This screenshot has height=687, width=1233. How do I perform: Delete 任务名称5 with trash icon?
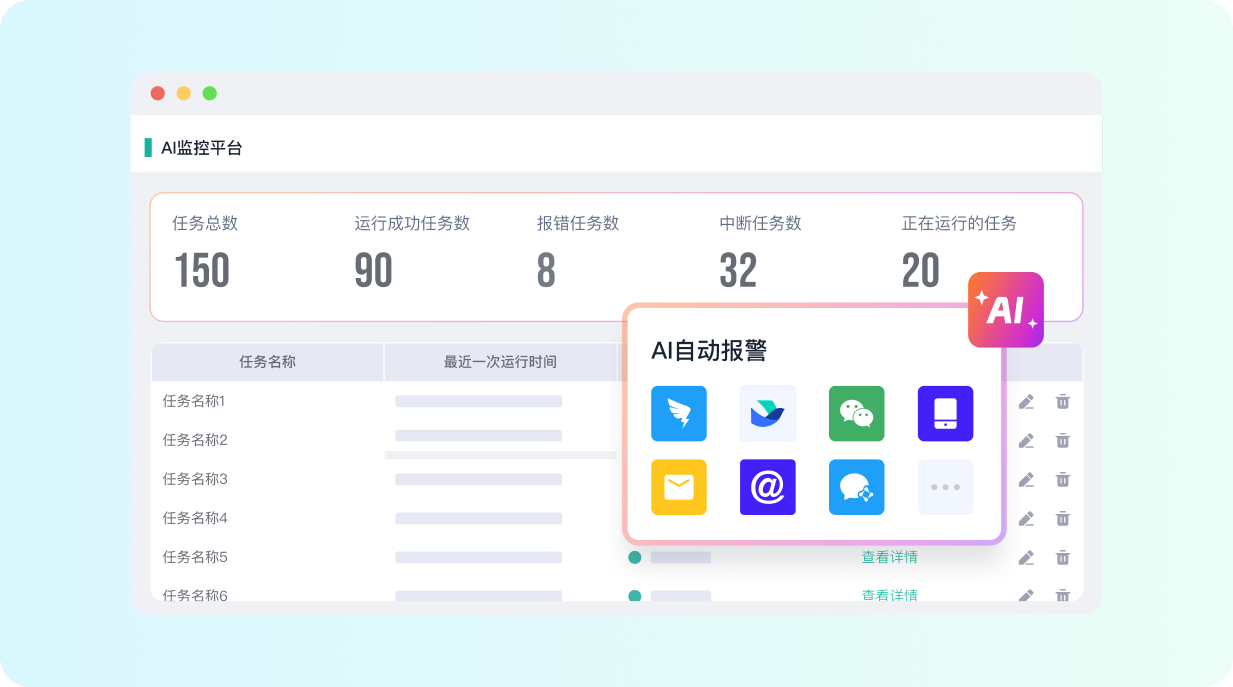1063,558
